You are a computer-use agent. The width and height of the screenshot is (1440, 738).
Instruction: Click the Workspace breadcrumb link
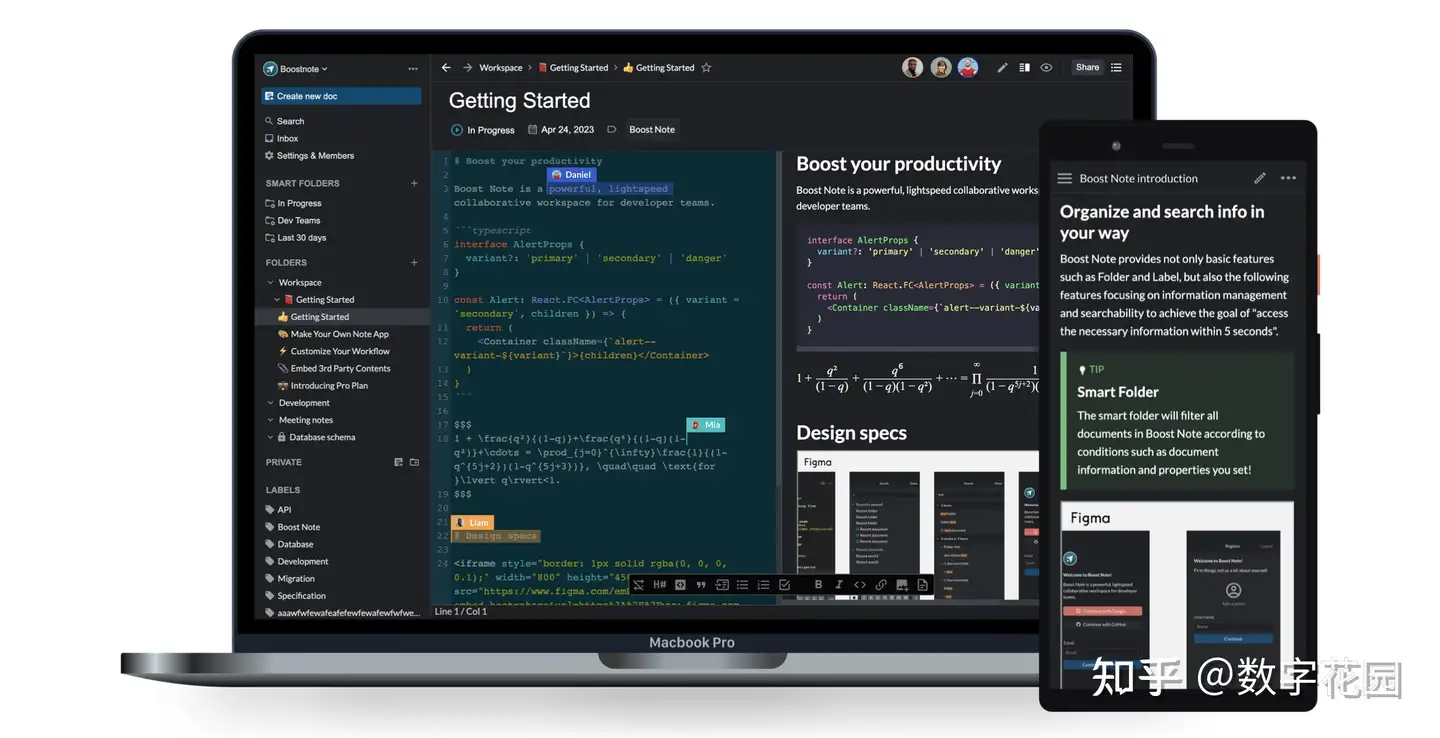point(500,68)
